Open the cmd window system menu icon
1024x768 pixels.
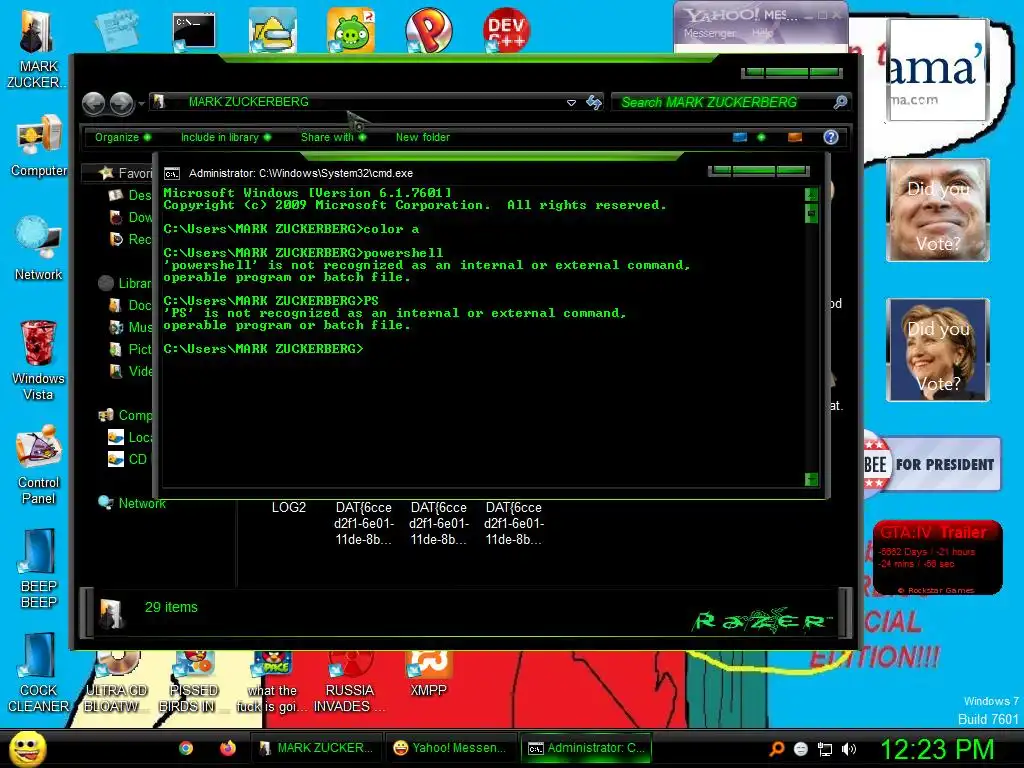click(172, 174)
